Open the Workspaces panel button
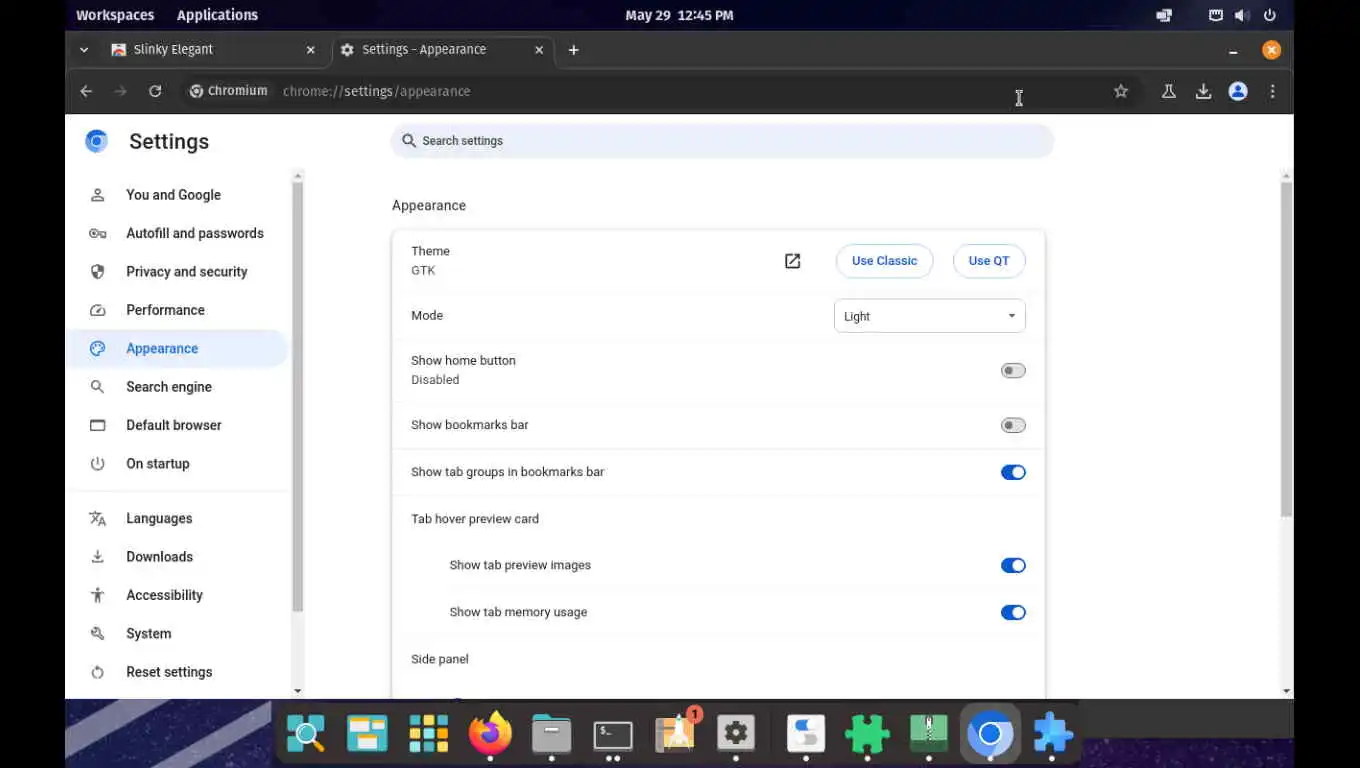This screenshot has width=1360, height=768. pos(115,15)
